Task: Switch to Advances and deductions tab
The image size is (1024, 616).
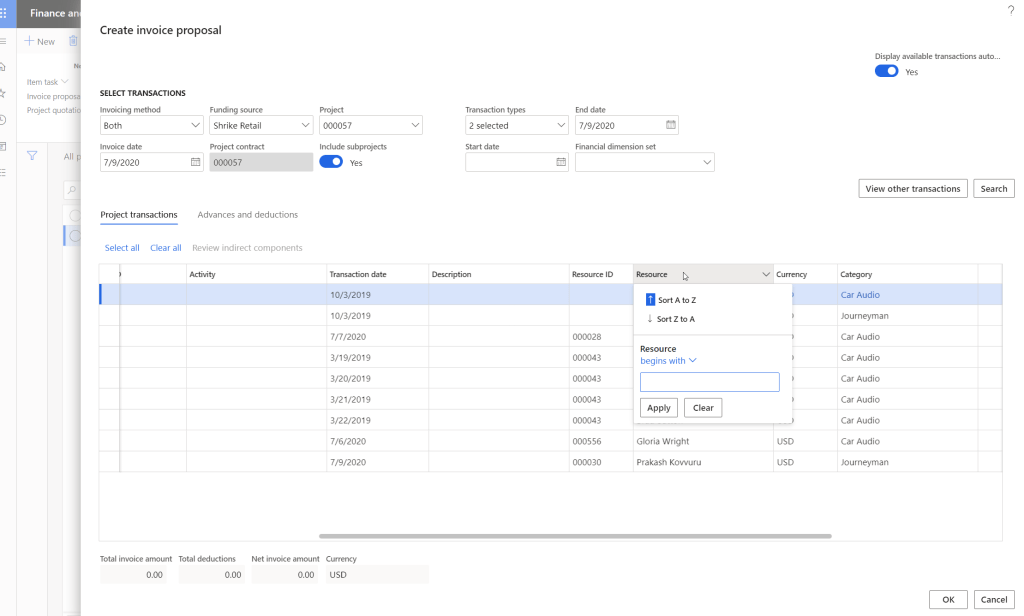Action: point(247,215)
